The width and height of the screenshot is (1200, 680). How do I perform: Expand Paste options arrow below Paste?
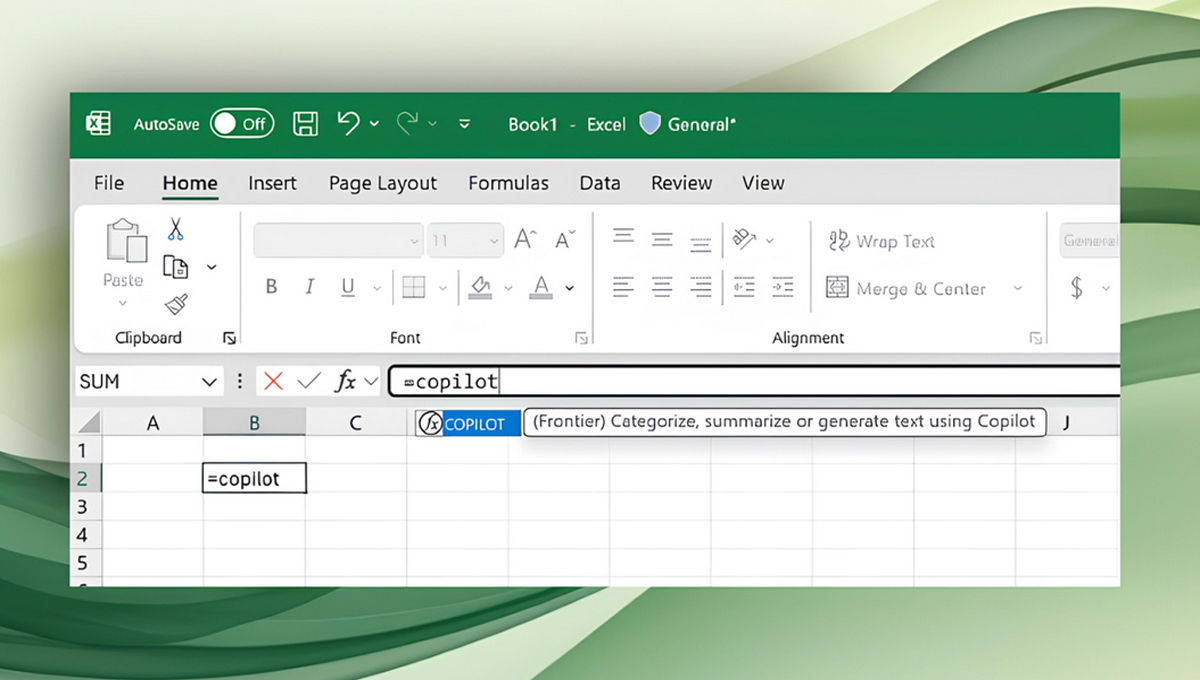tap(123, 303)
